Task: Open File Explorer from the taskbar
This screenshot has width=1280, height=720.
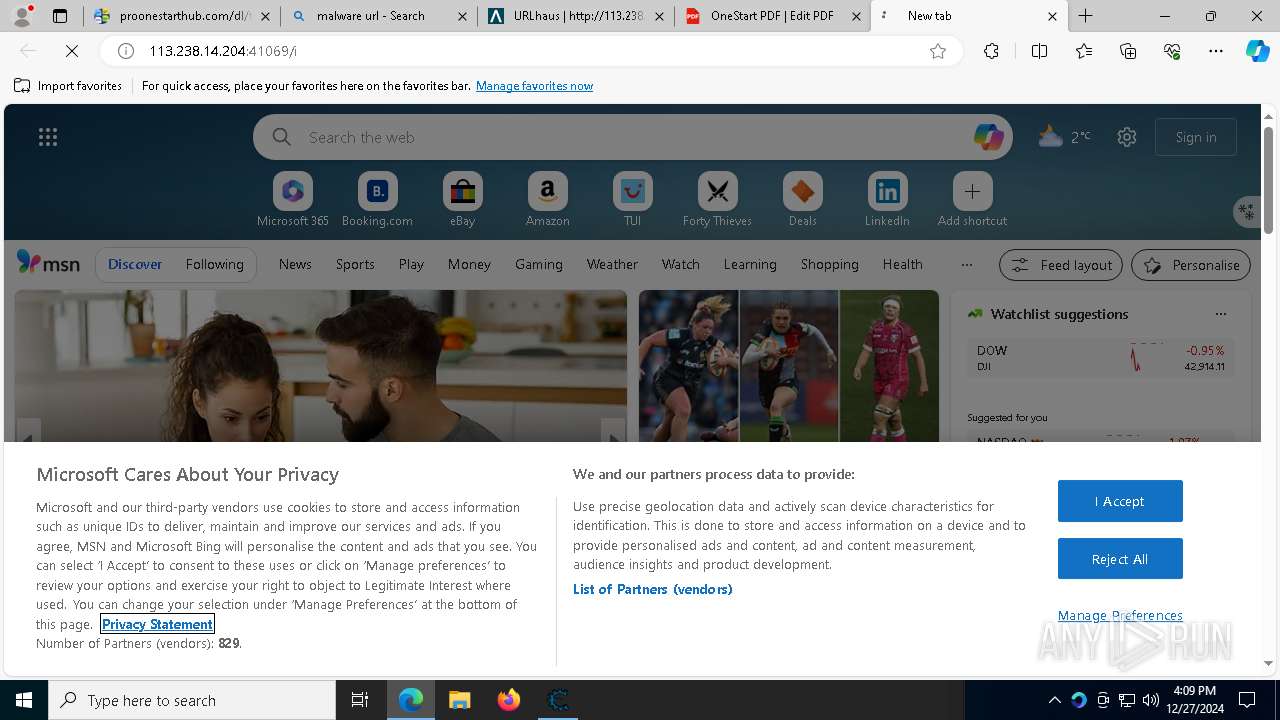Action: click(x=459, y=700)
